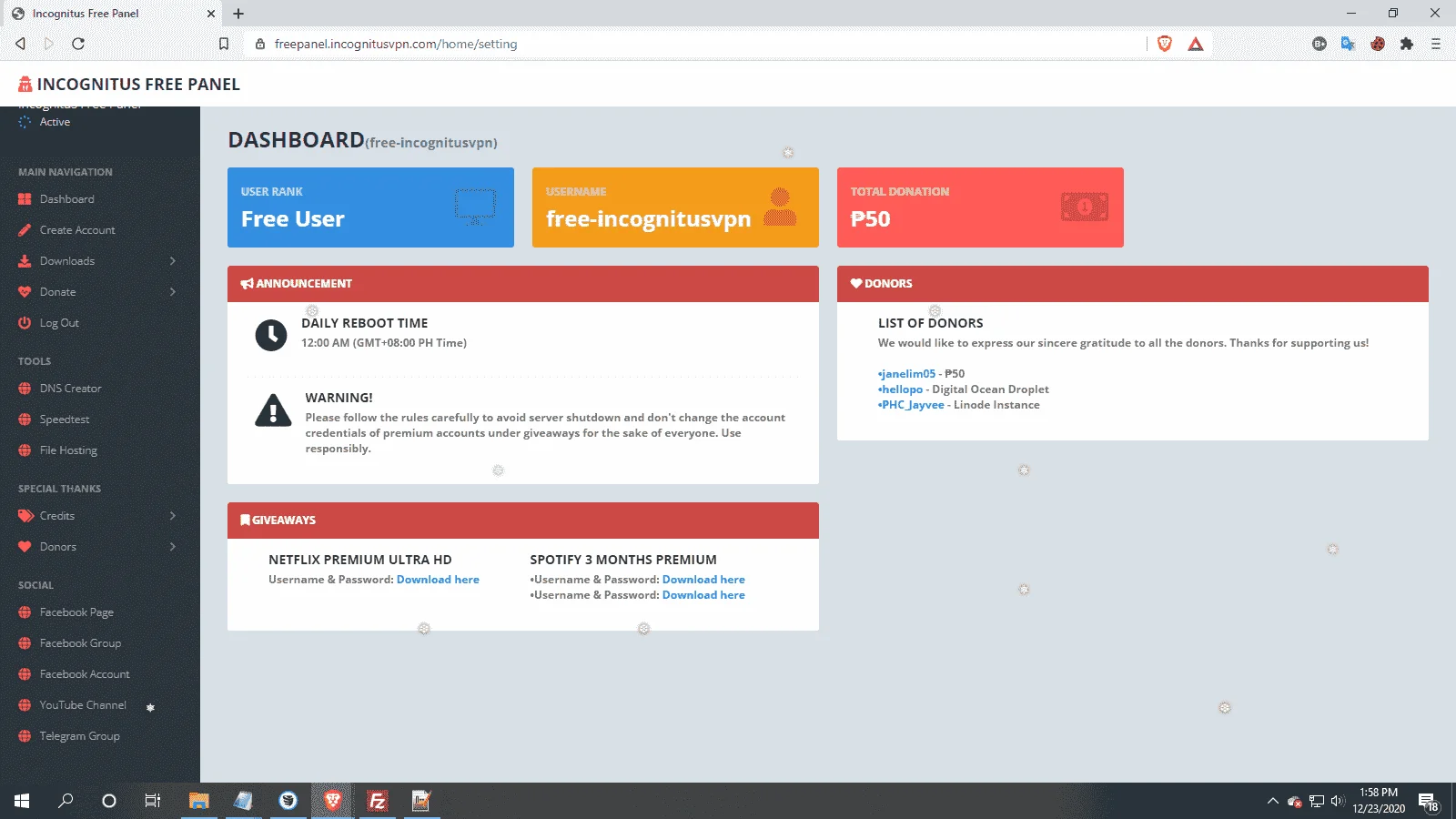
Task: Click the File Hosting globe icon
Action: tap(25, 450)
